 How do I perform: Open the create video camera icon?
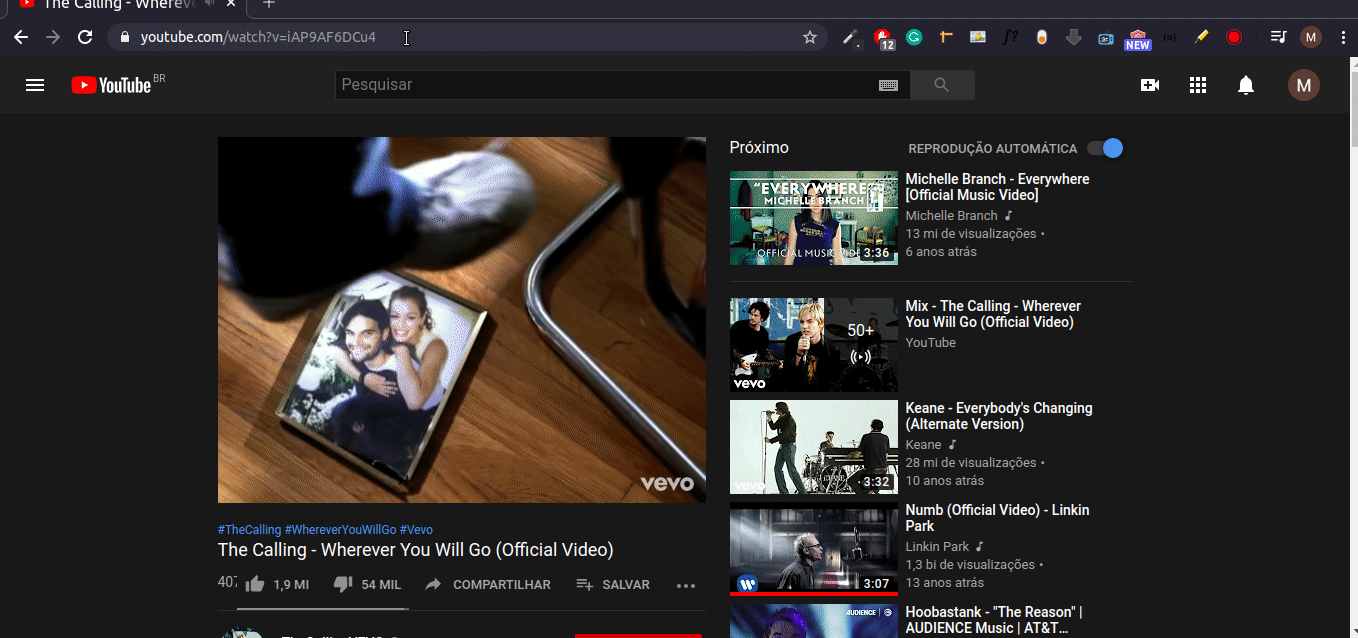[x=1149, y=85]
